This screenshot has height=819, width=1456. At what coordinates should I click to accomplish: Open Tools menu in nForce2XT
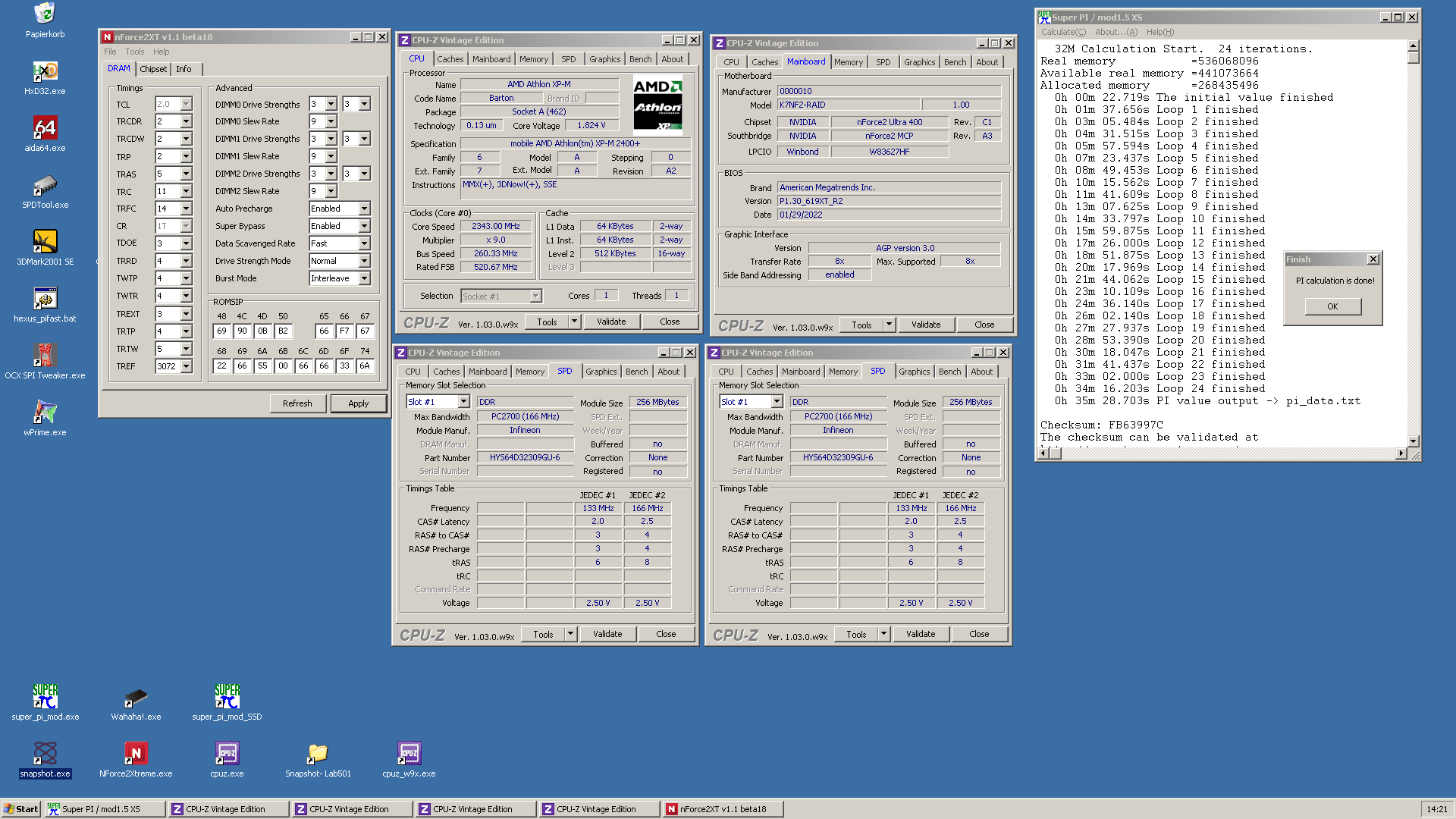point(135,52)
